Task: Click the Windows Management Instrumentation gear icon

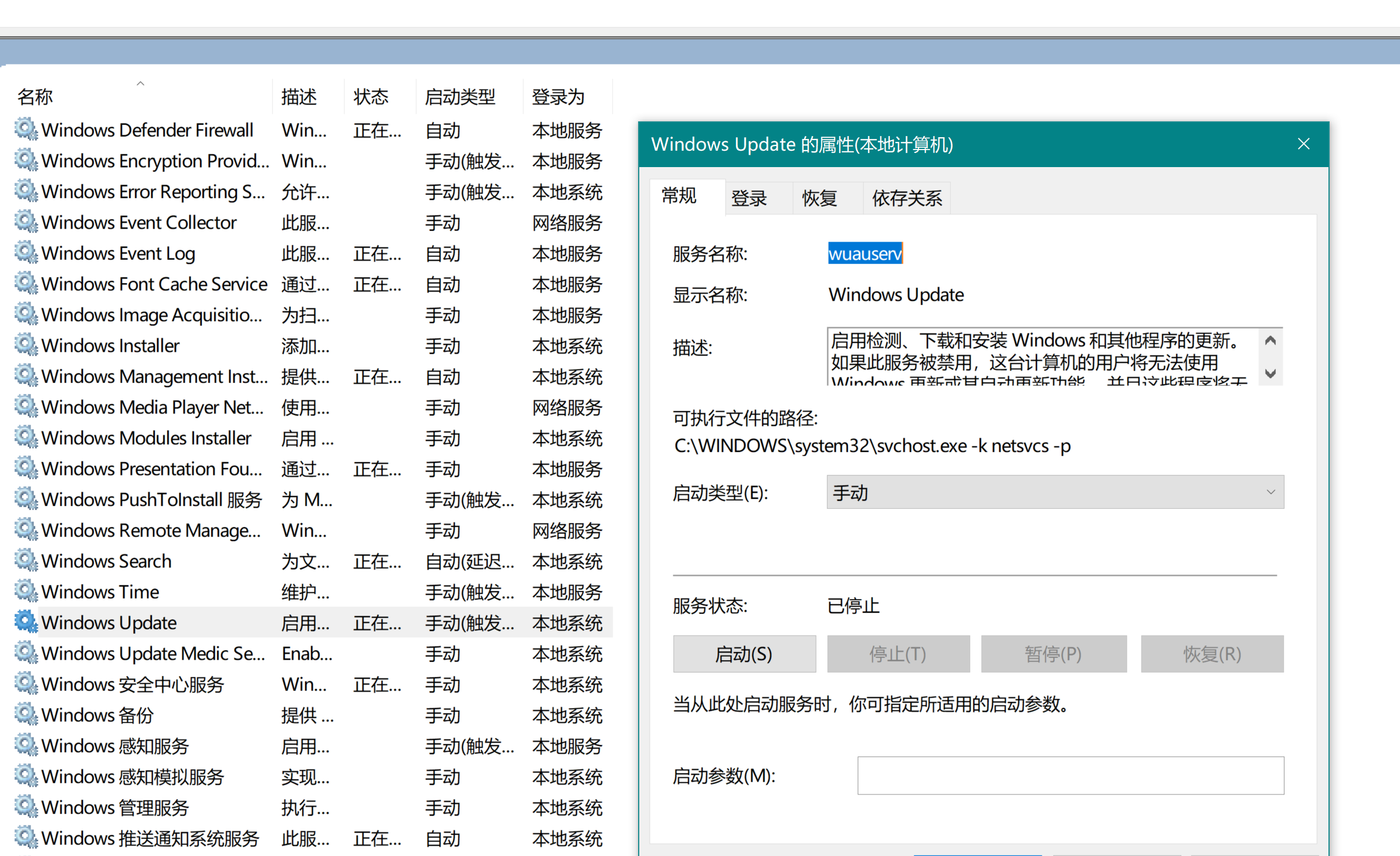Action: click(26, 375)
